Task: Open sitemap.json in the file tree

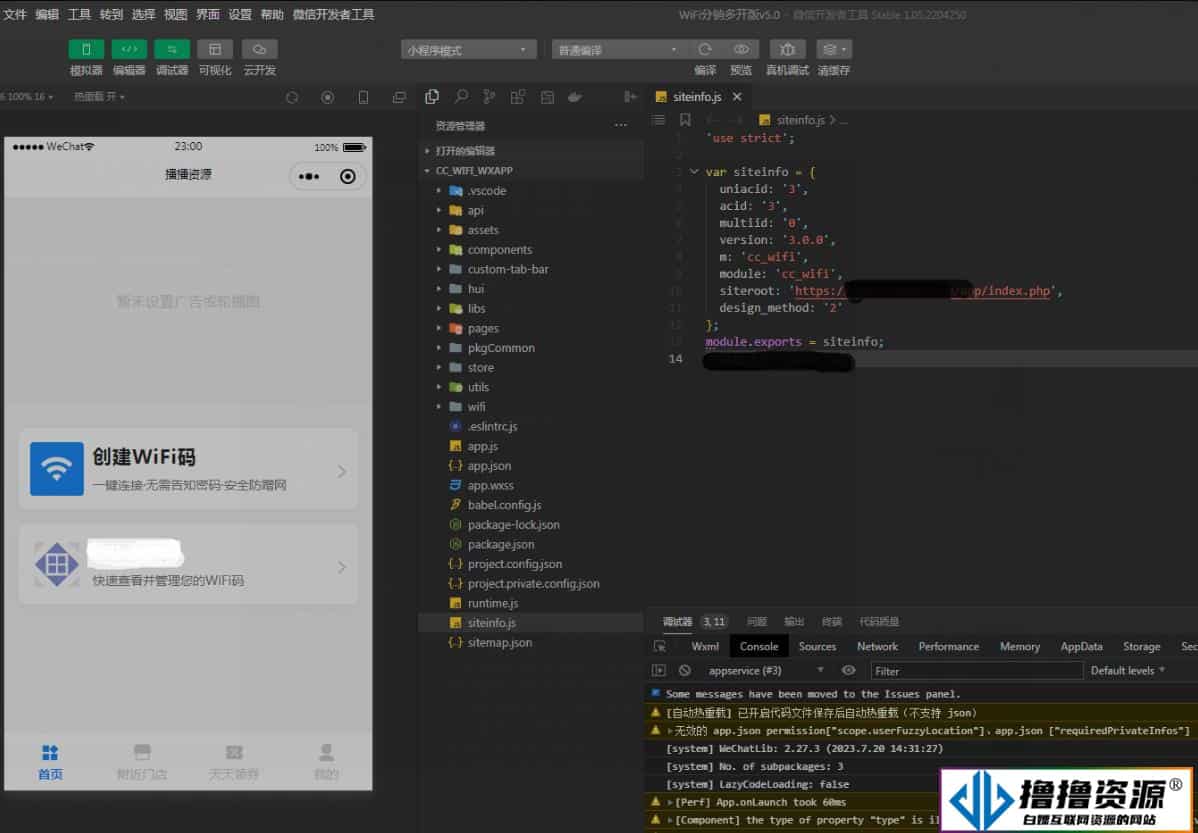Action: pyautogui.click(x=531, y=643)
